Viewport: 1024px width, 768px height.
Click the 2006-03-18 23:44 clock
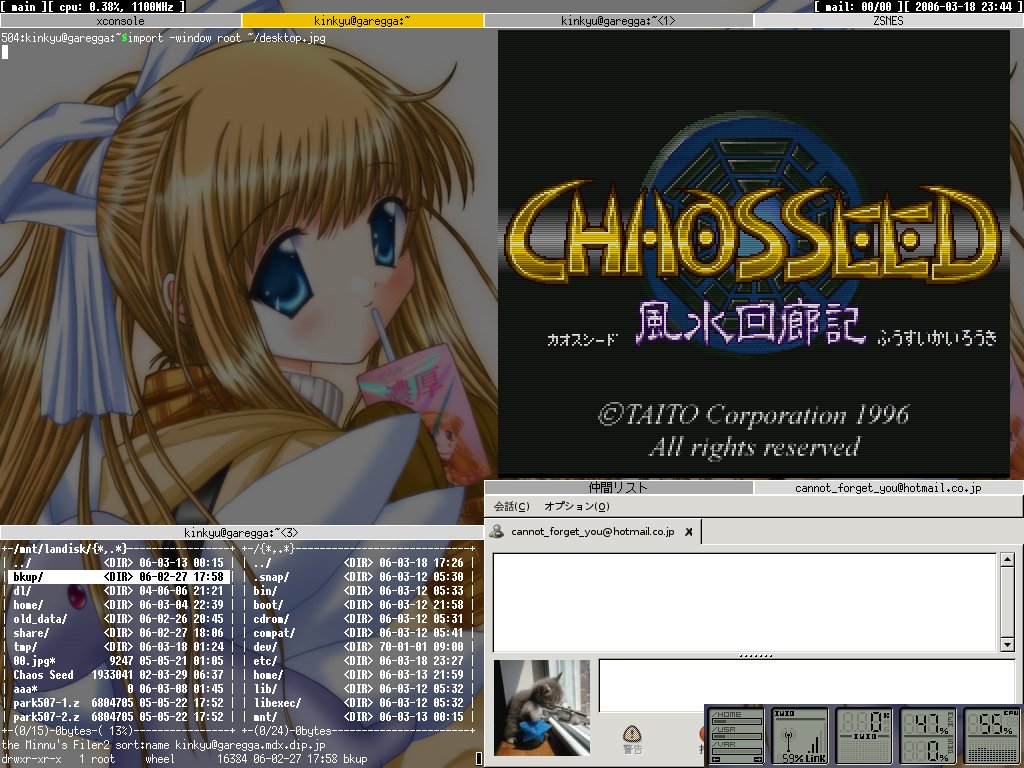963,7
